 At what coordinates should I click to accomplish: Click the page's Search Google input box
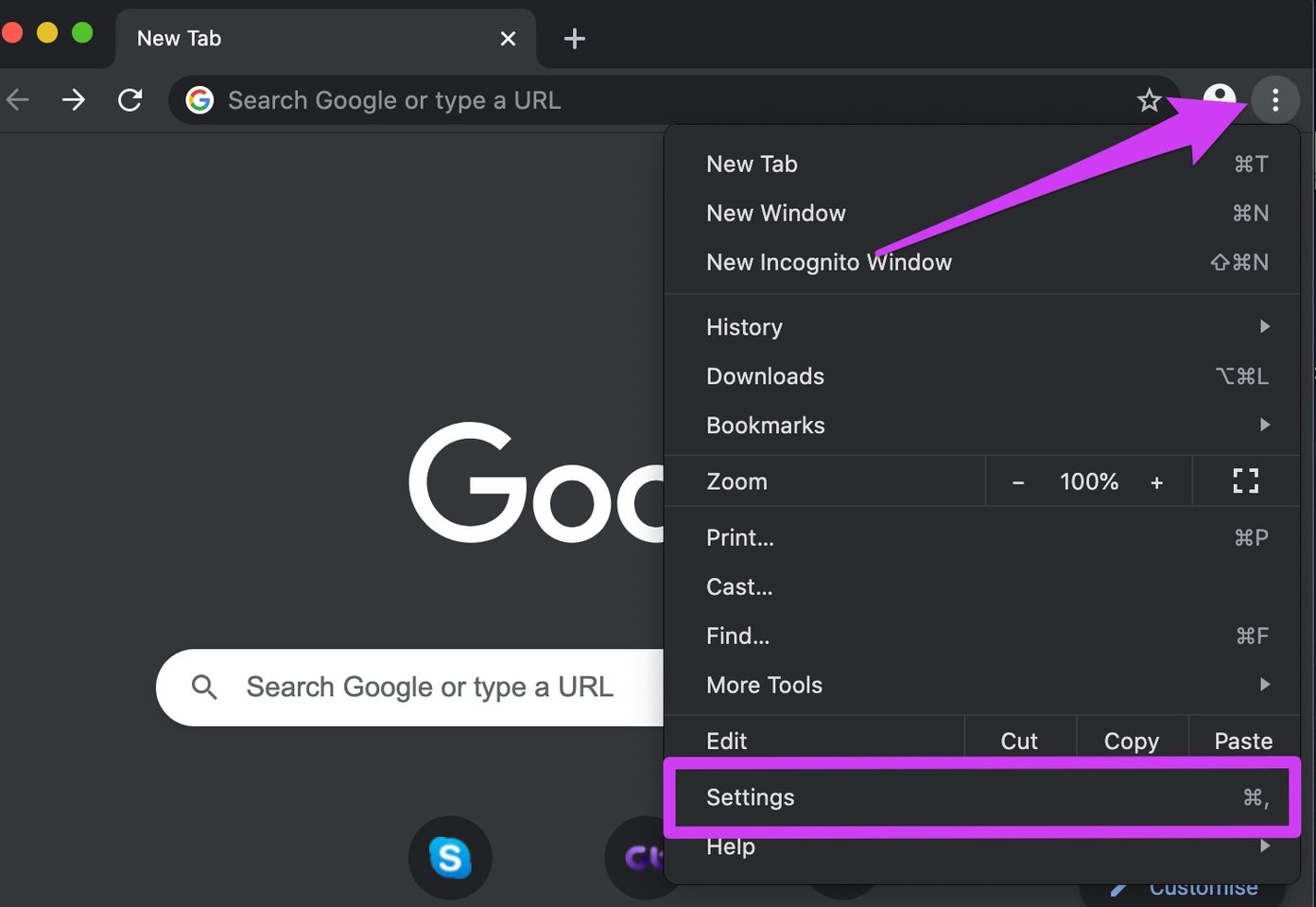[x=411, y=687]
